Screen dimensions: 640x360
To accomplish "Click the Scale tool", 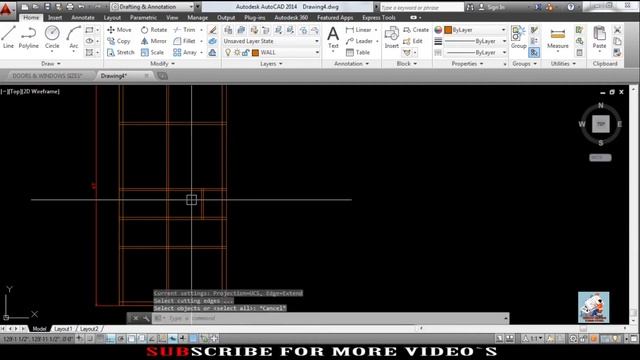I will coord(152,53).
